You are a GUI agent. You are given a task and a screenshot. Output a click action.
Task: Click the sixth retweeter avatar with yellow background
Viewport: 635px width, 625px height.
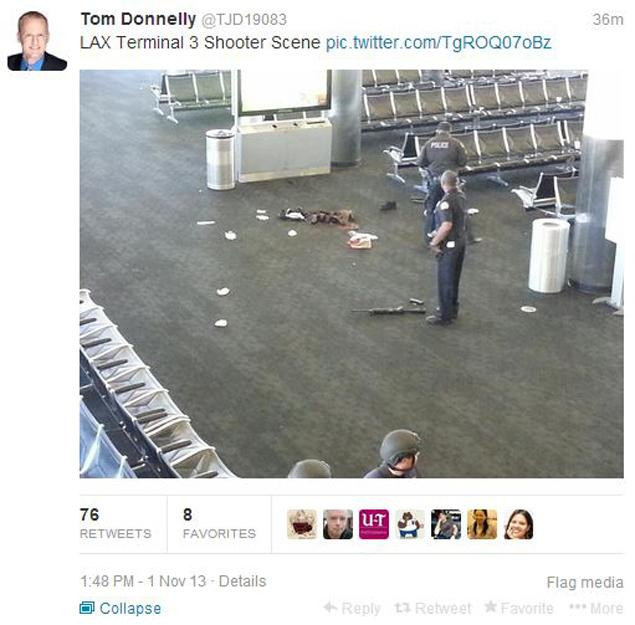pyautogui.click(x=482, y=524)
